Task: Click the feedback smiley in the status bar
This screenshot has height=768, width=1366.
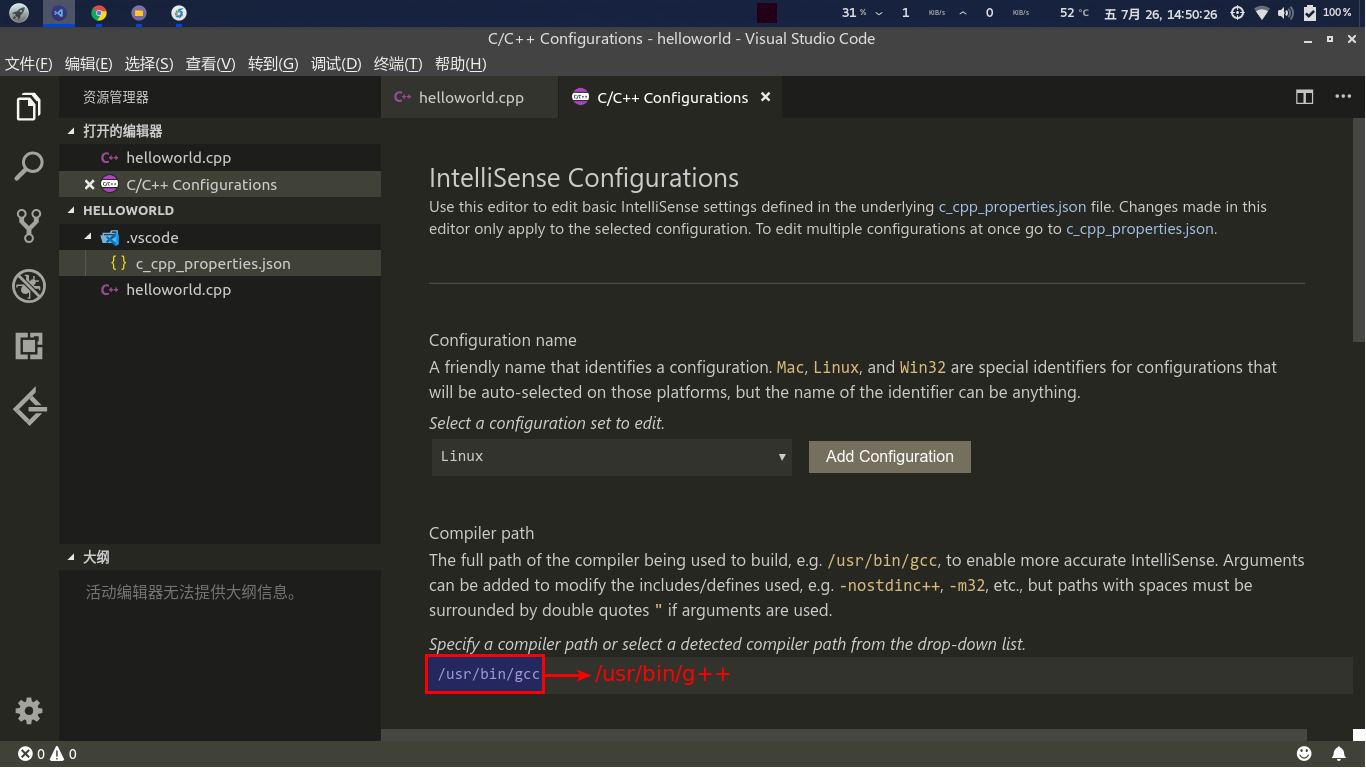Action: click(x=1303, y=753)
